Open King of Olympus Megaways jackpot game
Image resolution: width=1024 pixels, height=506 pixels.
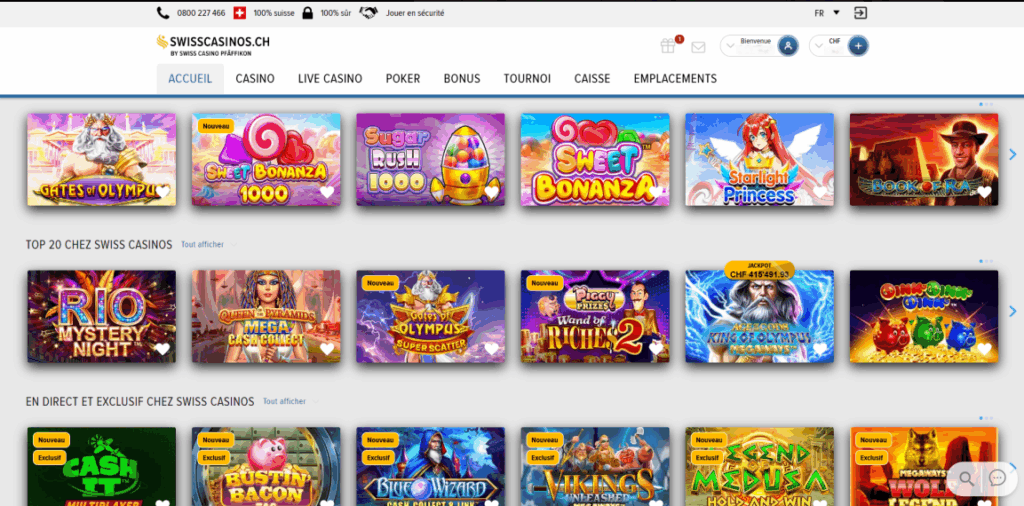[760, 317]
